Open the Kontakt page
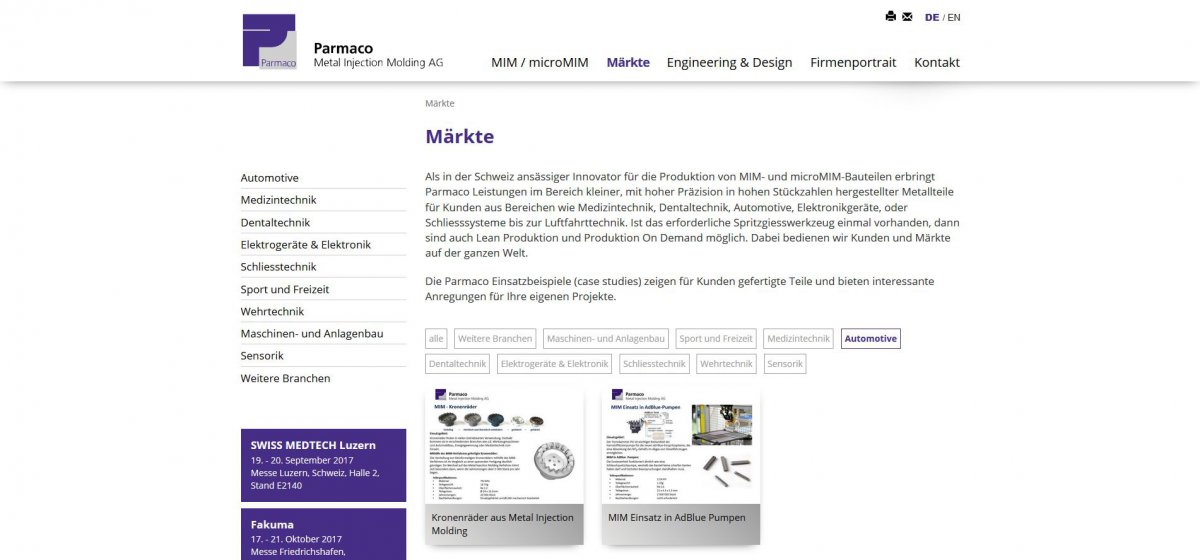 click(x=936, y=62)
